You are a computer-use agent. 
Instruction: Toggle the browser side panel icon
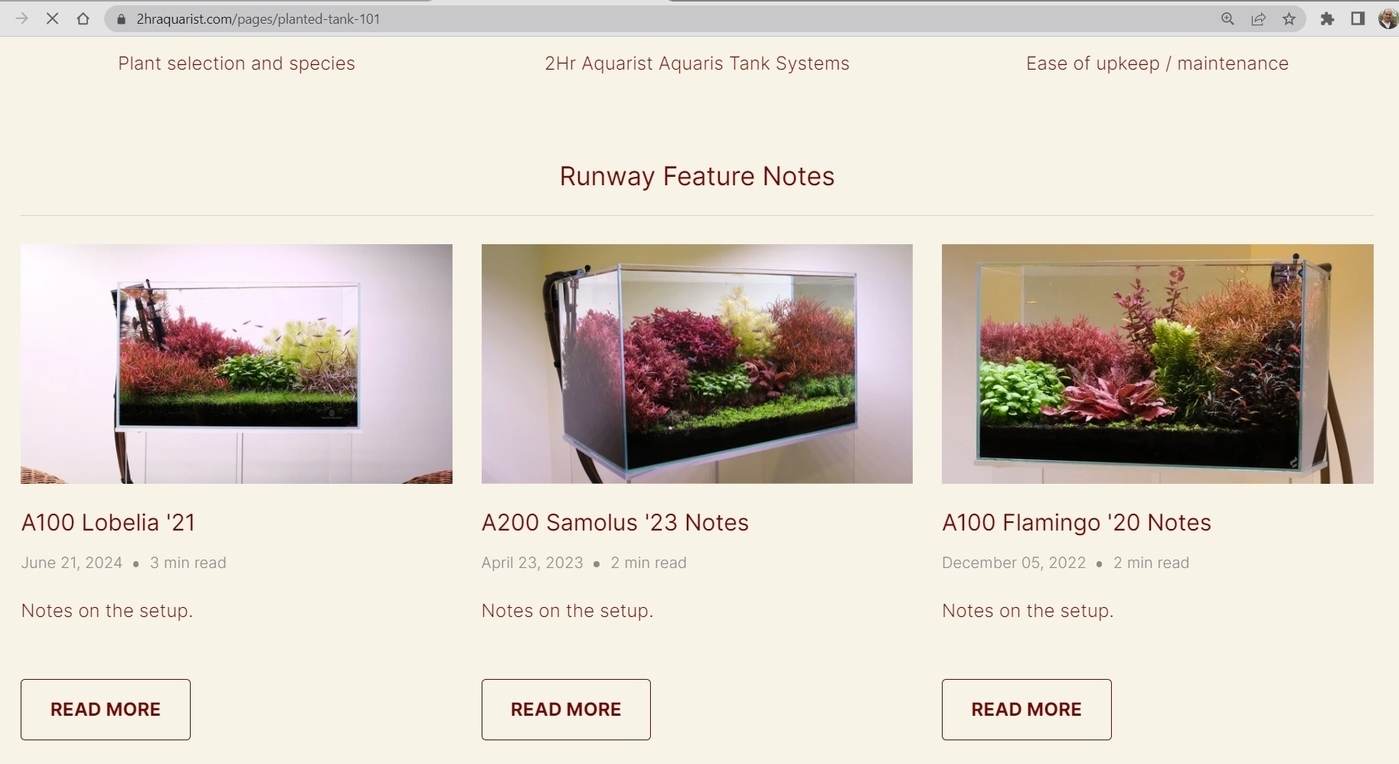pos(1357,19)
